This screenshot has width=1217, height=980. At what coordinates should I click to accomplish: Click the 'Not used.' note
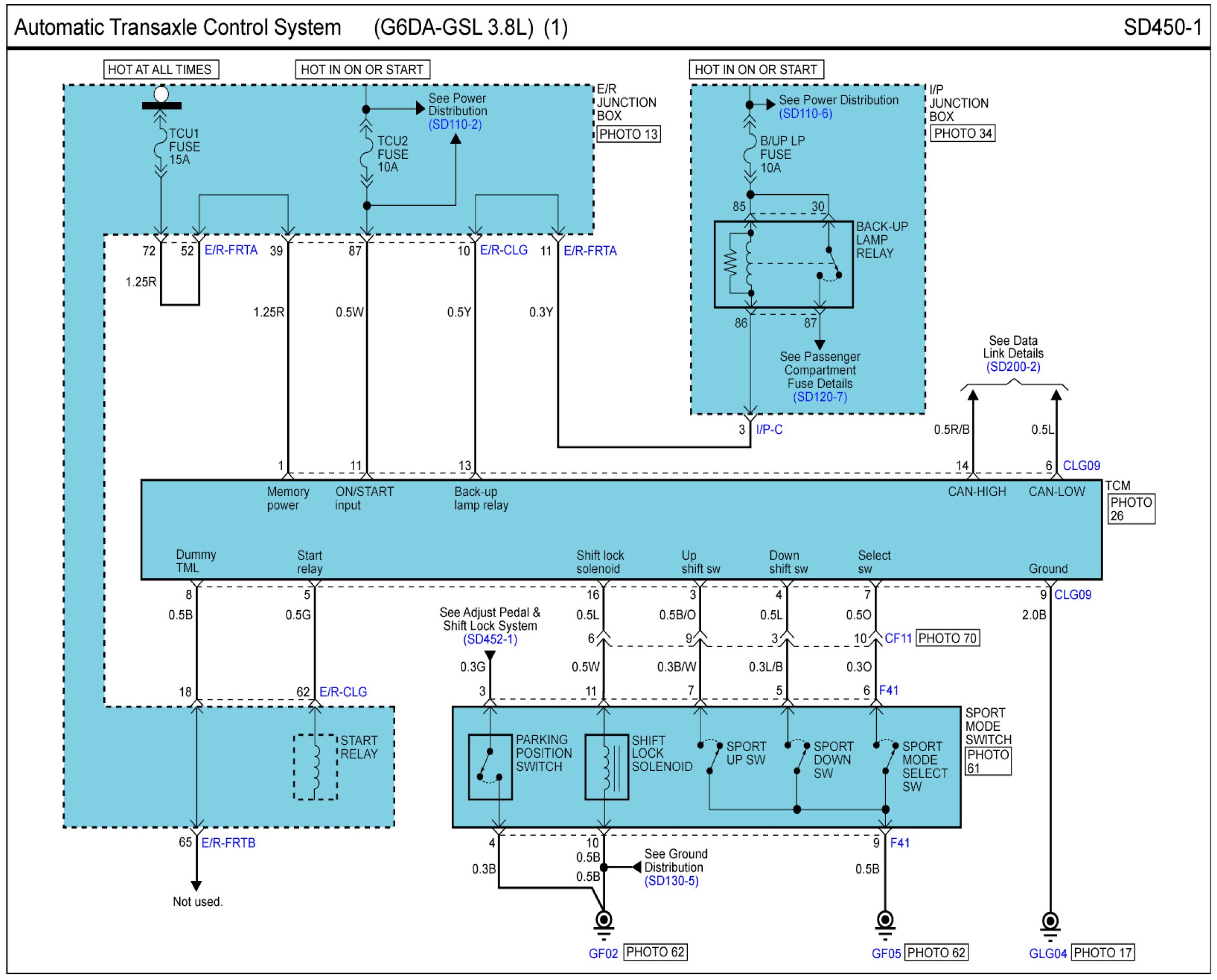point(197,902)
